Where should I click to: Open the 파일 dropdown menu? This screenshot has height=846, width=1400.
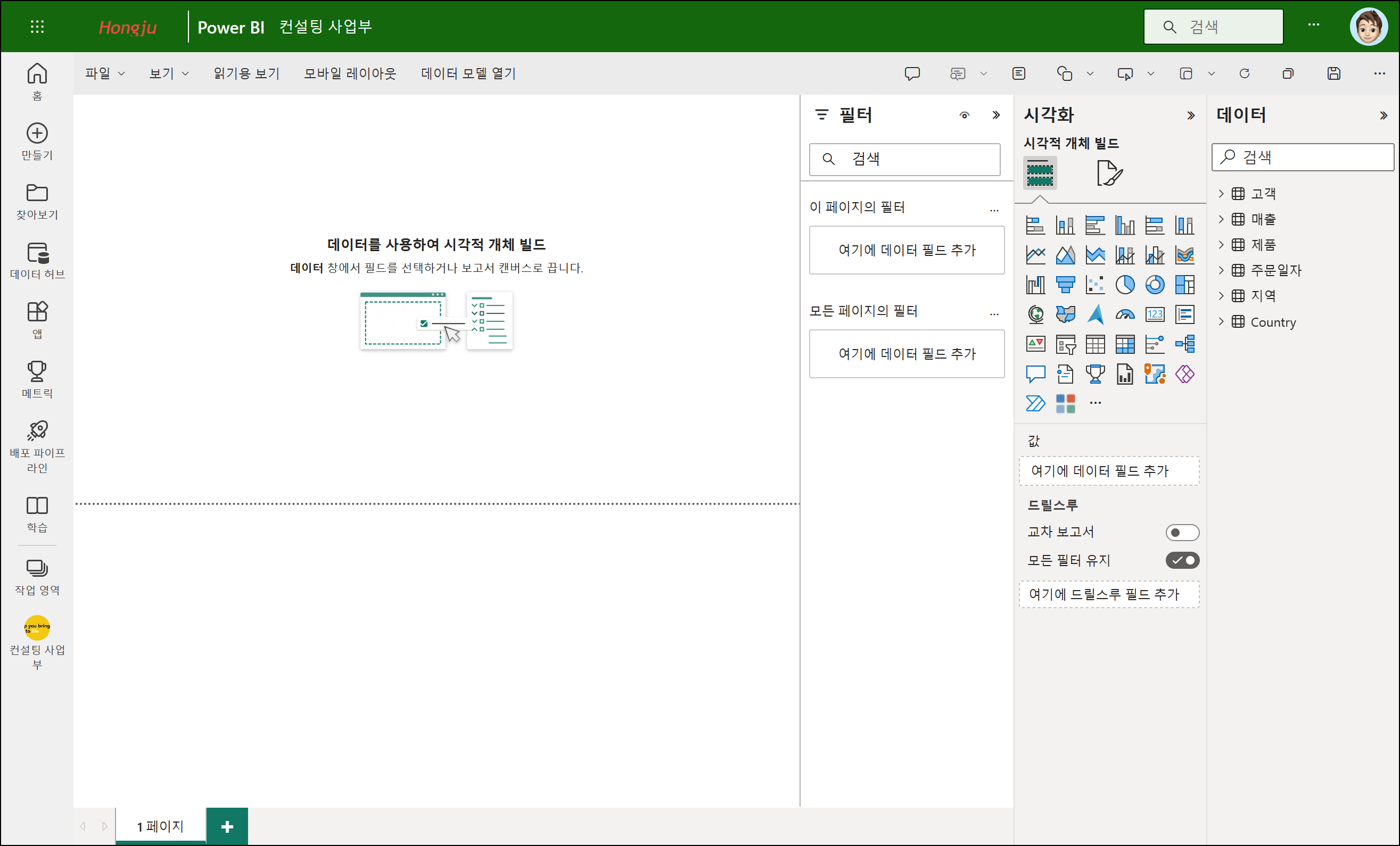(104, 74)
